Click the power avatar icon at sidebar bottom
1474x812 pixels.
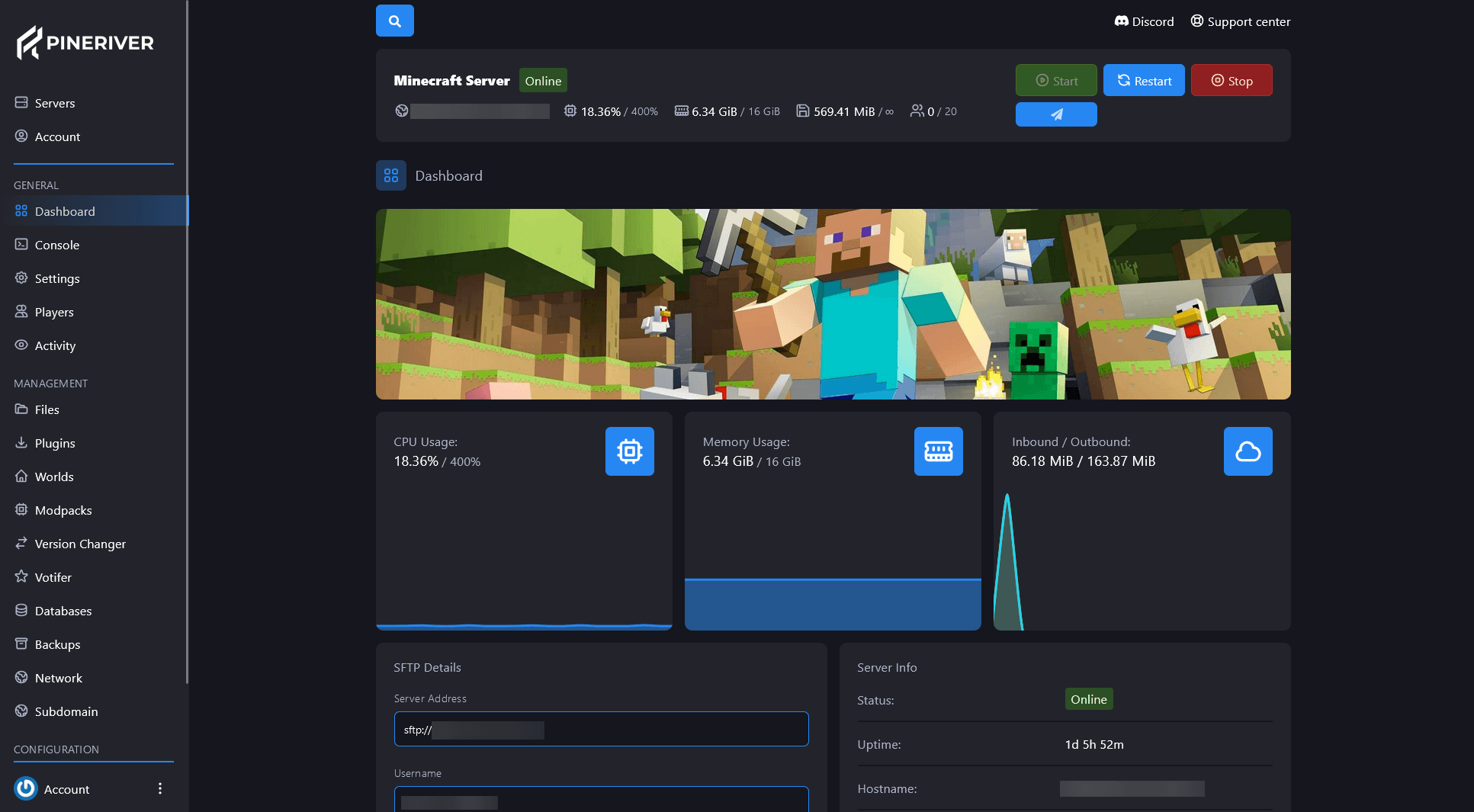[26, 788]
